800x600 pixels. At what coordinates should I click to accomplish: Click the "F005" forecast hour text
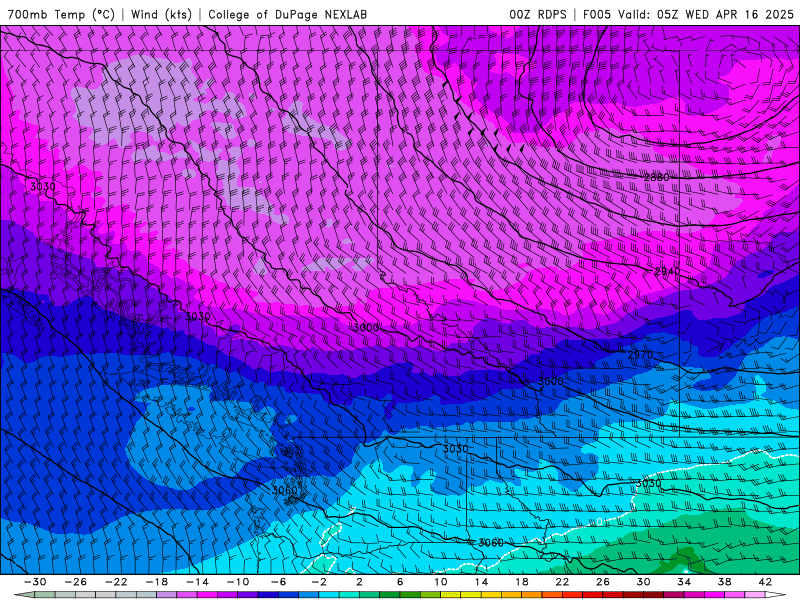coord(597,14)
